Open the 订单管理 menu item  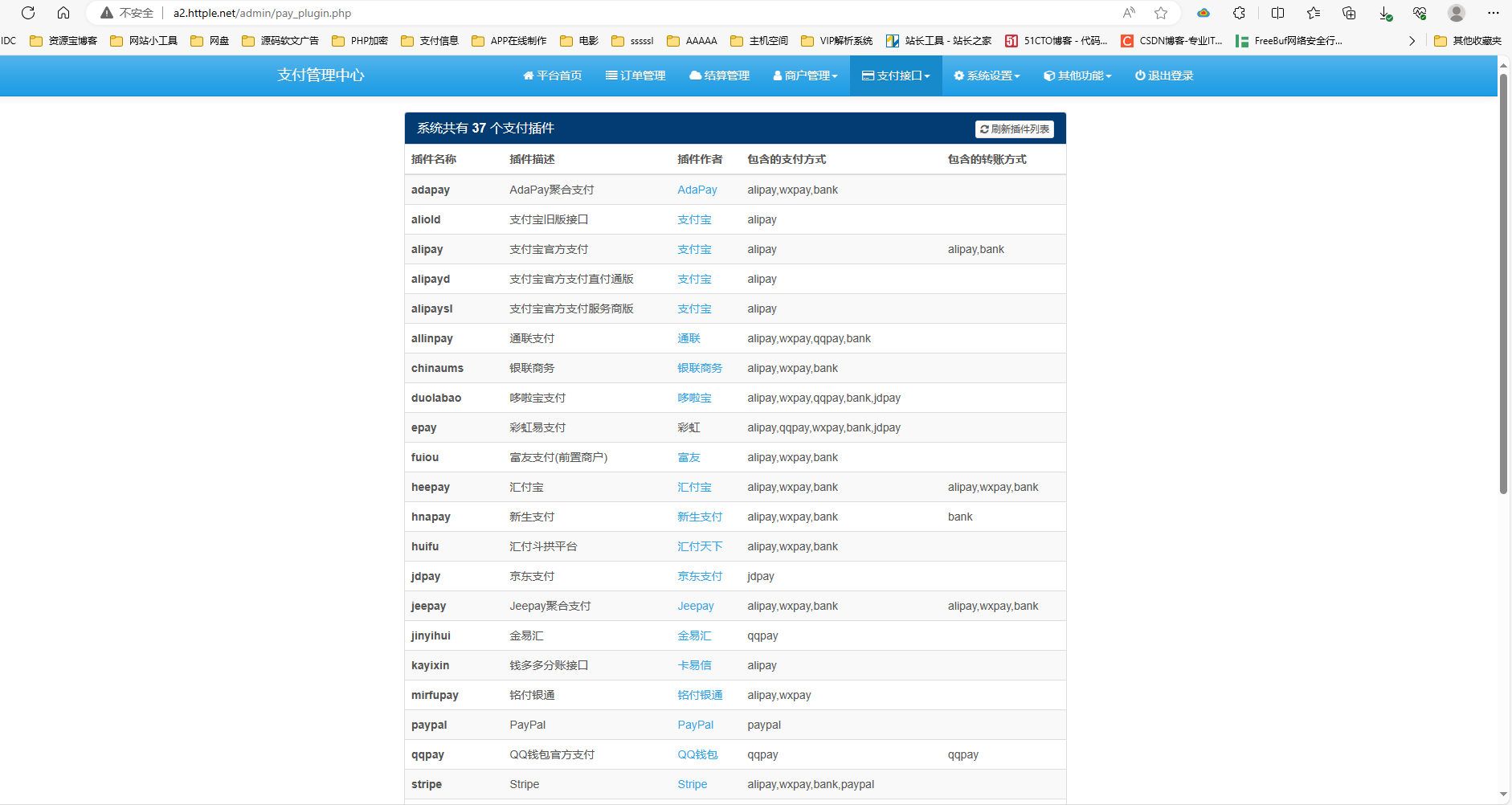[635, 76]
